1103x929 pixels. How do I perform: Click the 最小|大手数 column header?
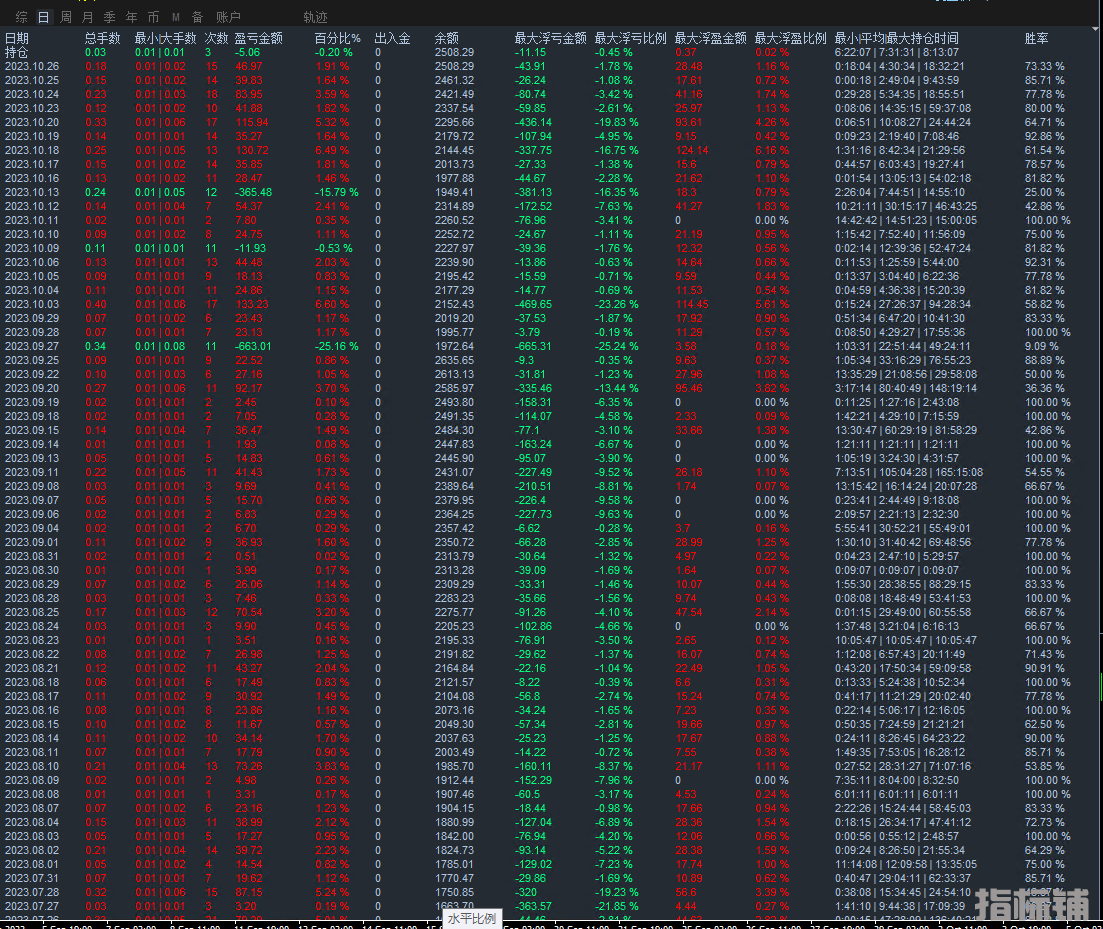coord(165,38)
